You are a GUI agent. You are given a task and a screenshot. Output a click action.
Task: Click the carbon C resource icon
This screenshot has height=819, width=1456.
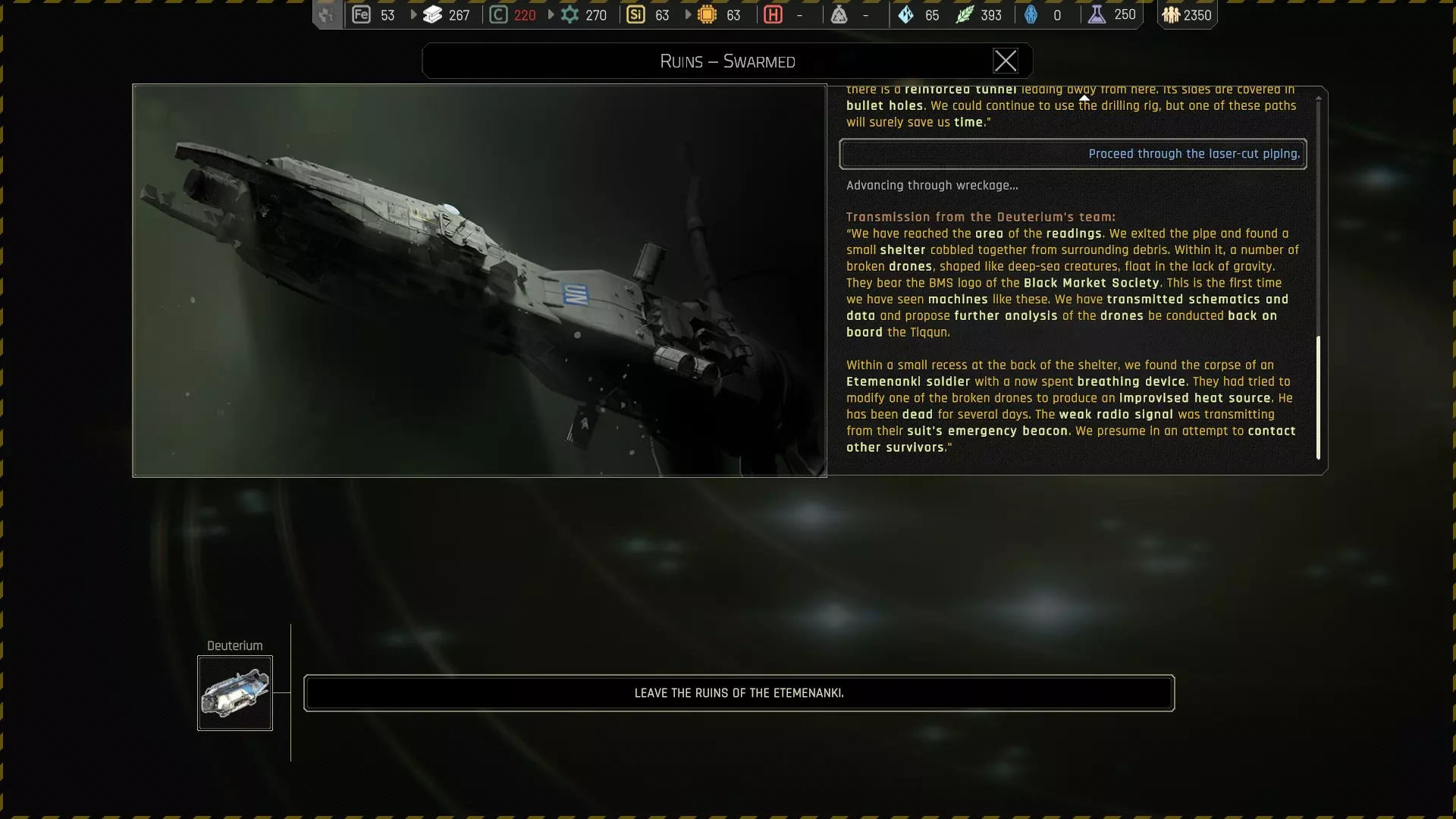click(498, 14)
